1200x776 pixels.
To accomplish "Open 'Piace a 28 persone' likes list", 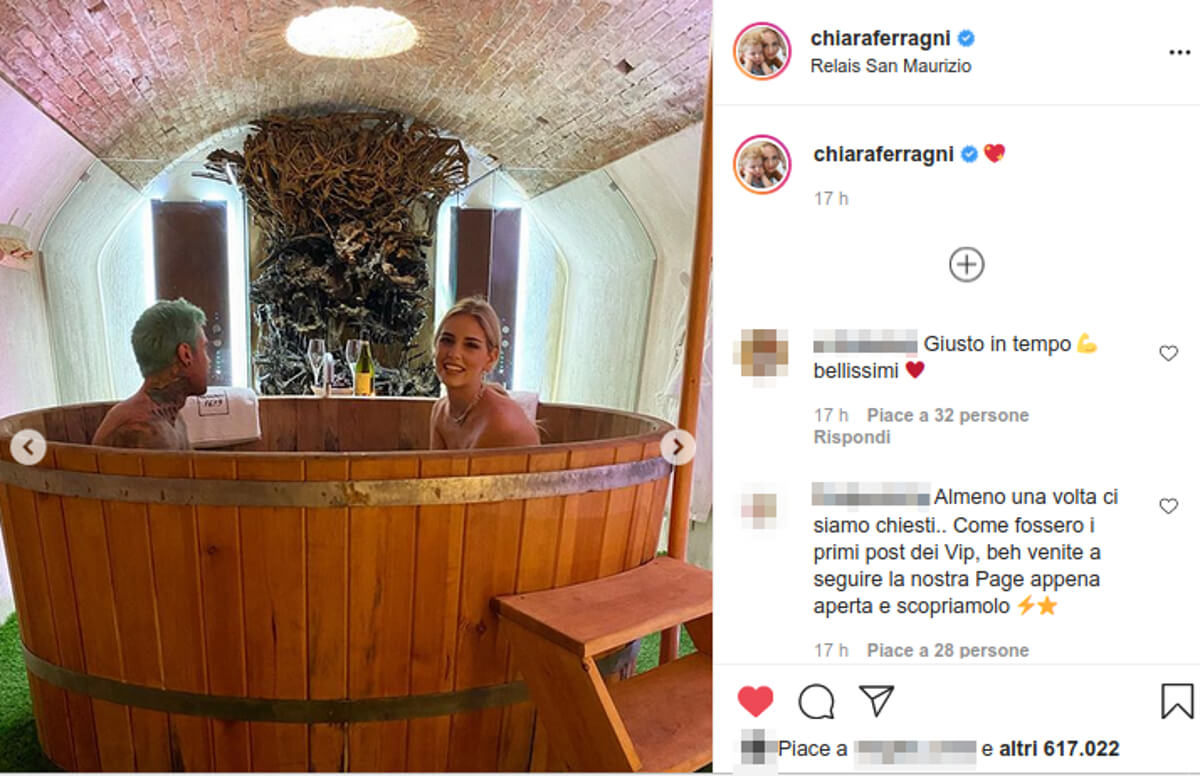I will pyautogui.click(x=948, y=650).
